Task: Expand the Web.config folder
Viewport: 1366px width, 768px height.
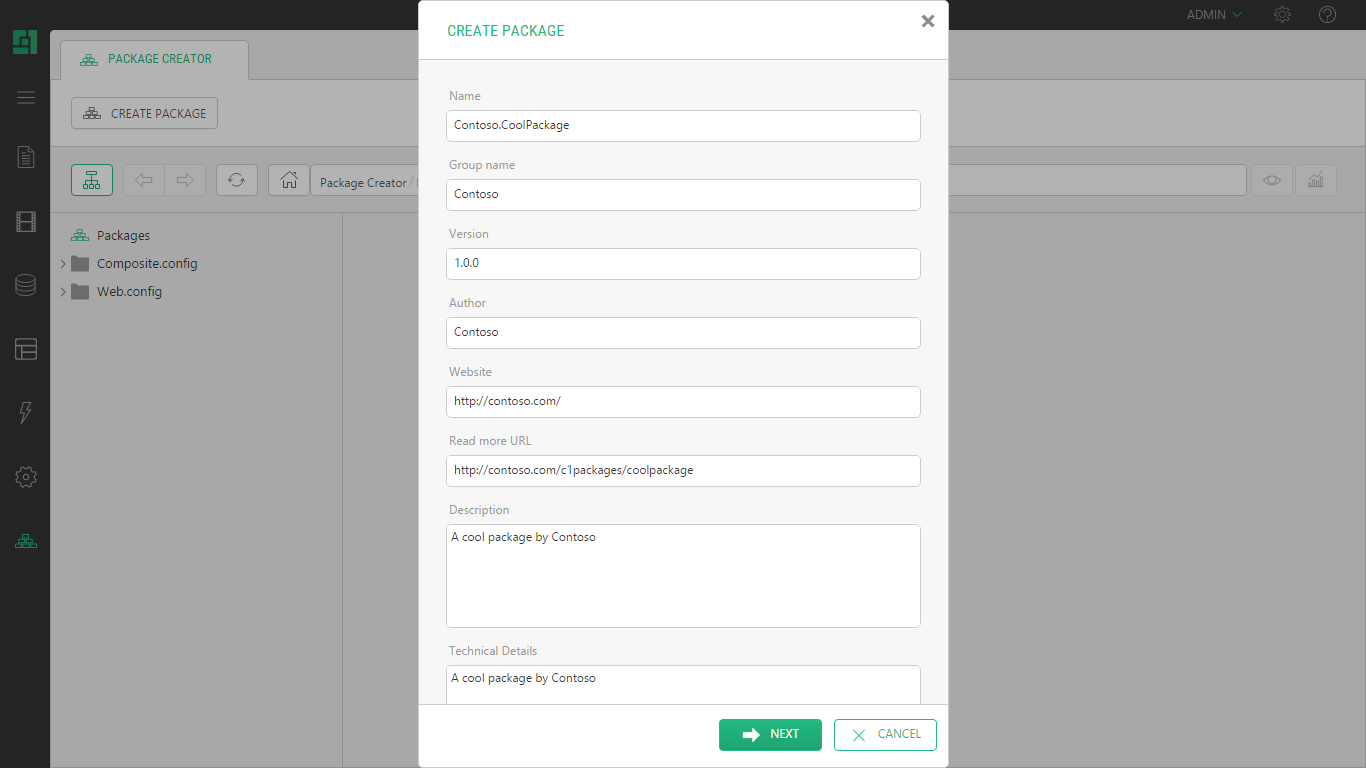Action: (x=64, y=292)
